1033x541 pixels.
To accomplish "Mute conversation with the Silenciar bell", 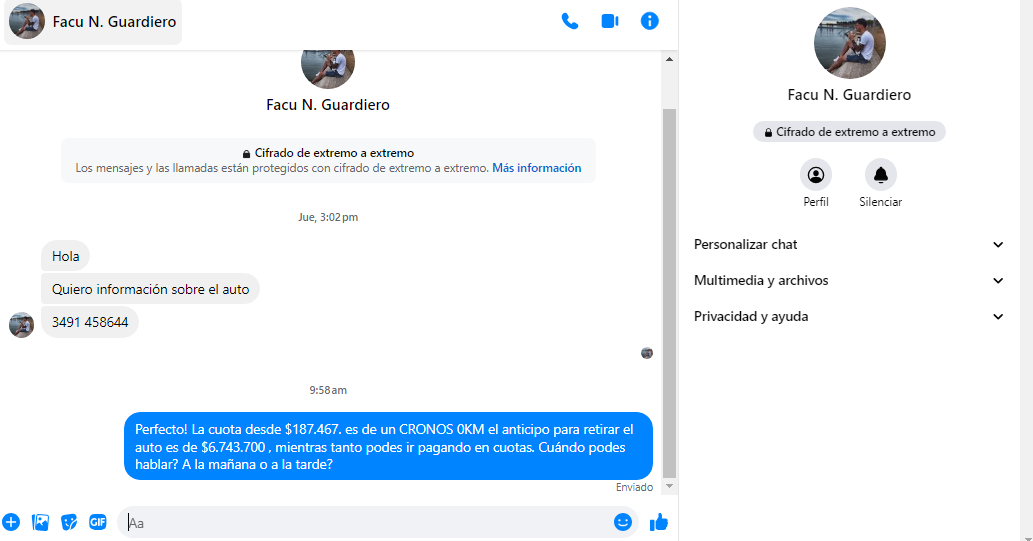I will pyautogui.click(x=880, y=183).
